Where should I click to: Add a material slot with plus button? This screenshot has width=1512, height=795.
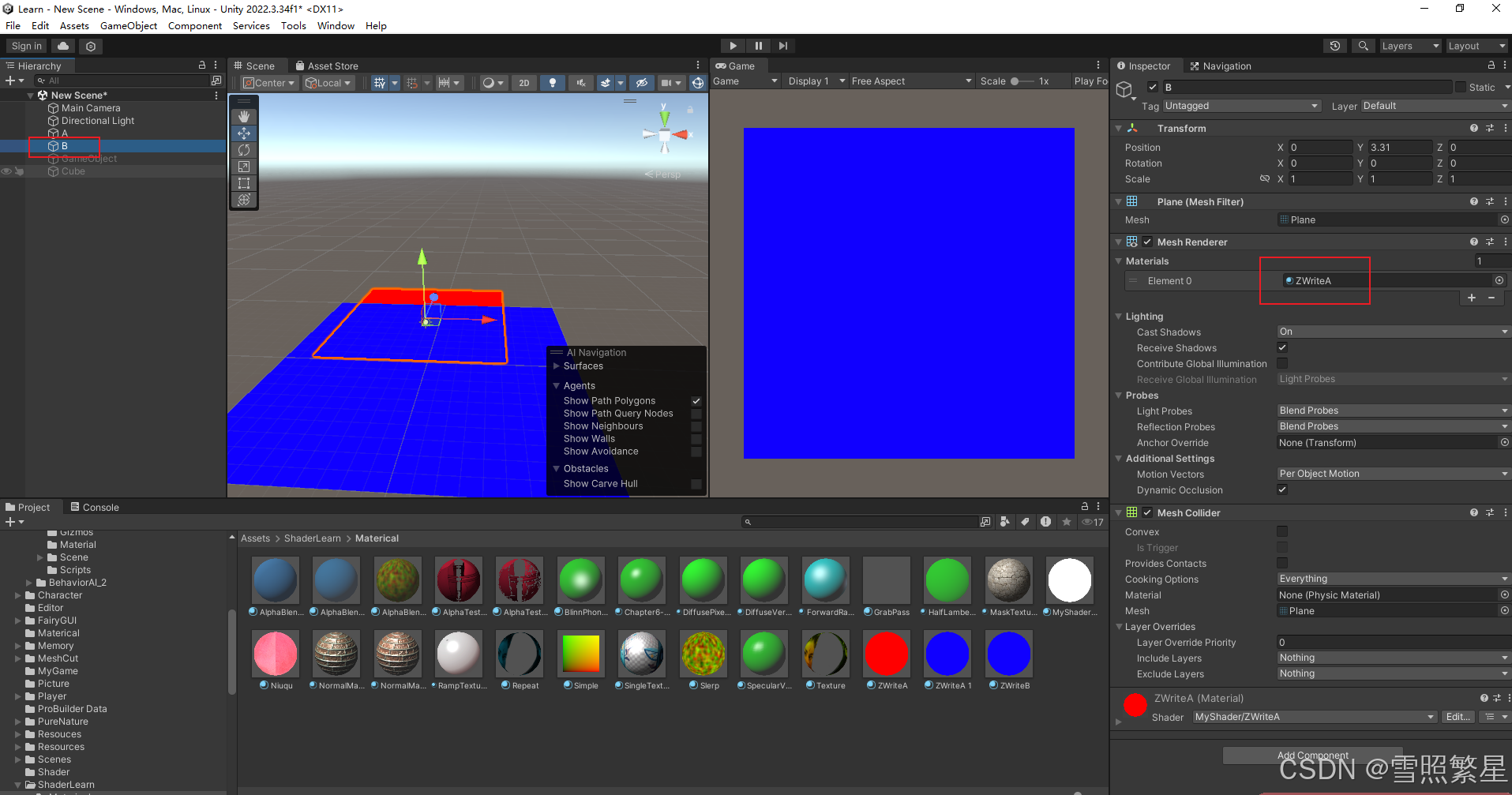click(x=1472, y=298)
